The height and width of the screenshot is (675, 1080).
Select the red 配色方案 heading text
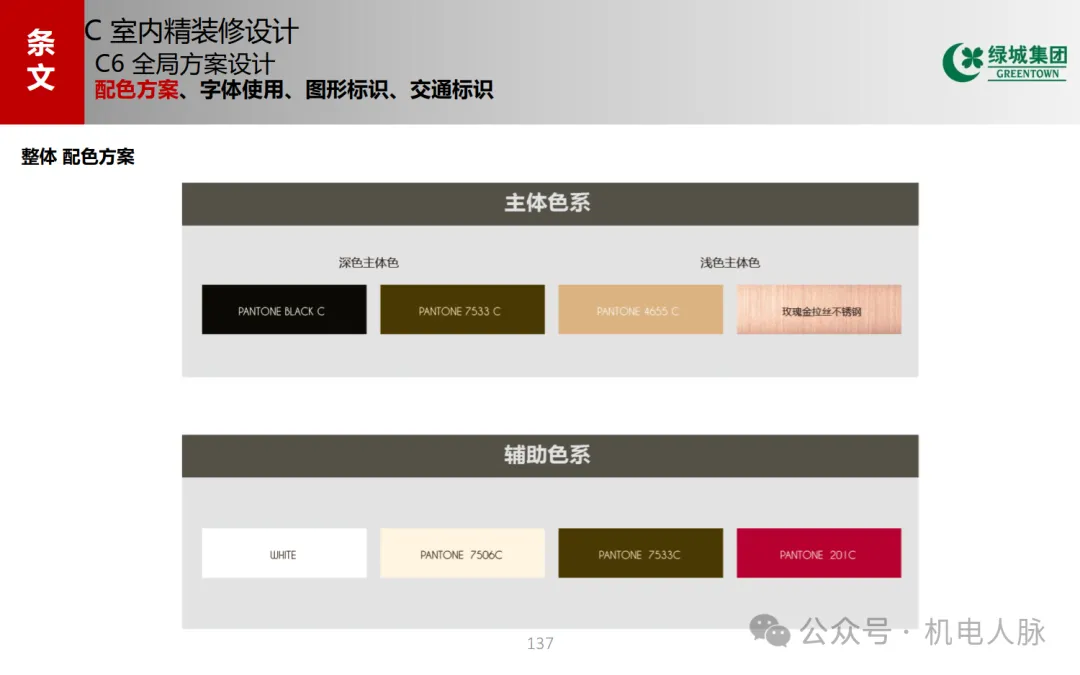click(136, 90)
